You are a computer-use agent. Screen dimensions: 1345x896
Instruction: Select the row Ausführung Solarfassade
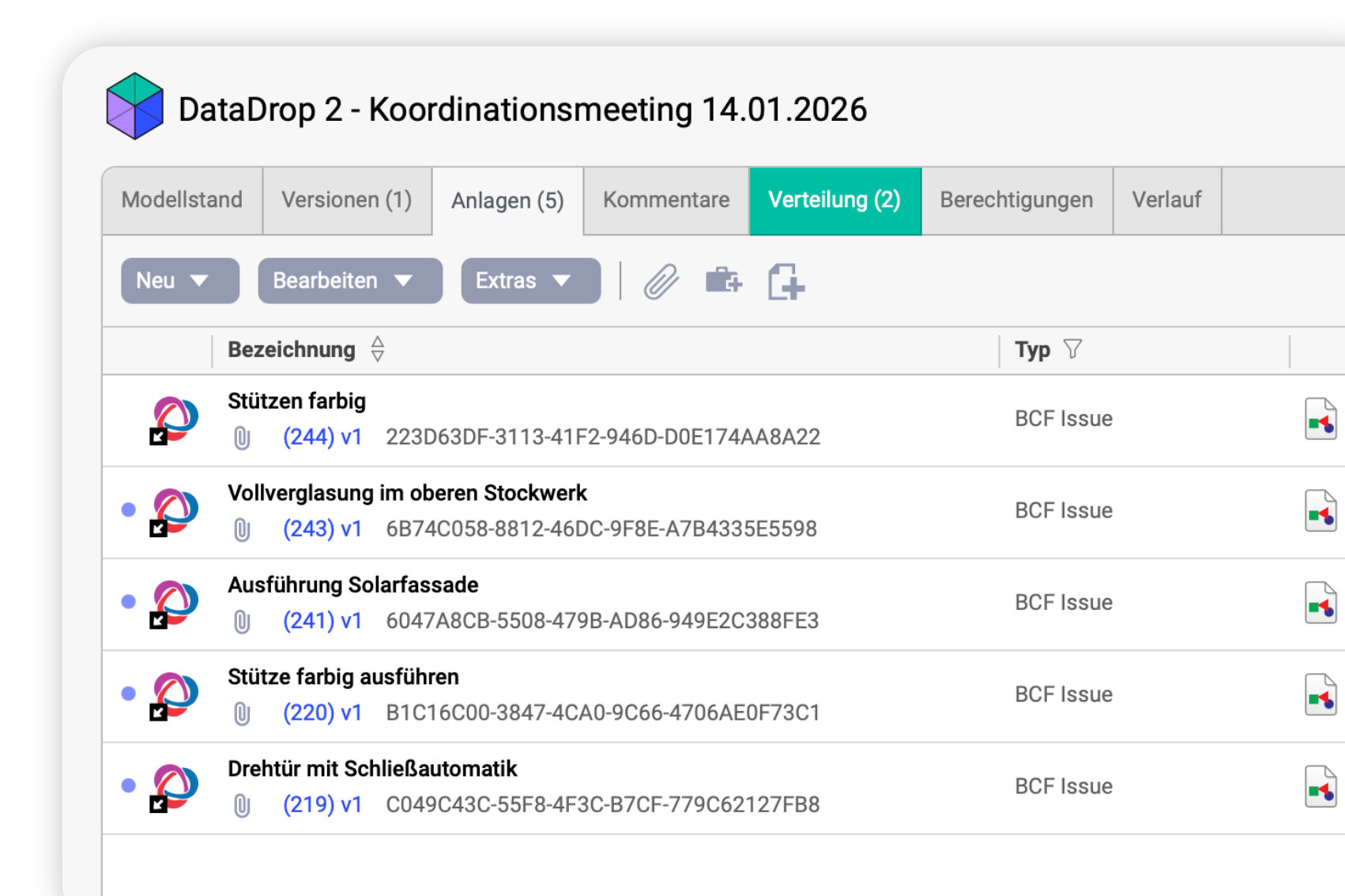coord(723,604)
